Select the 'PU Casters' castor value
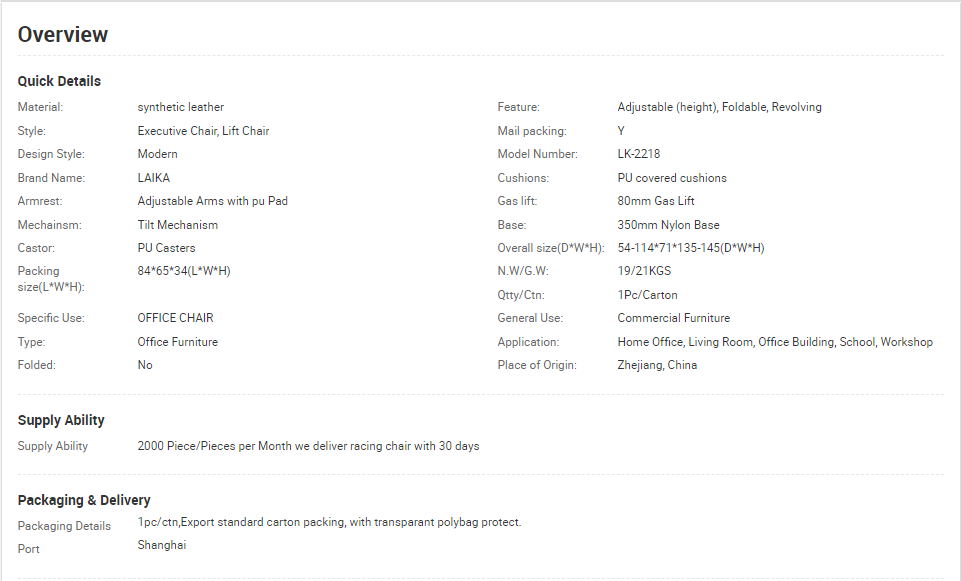 [x=166, y=248]
